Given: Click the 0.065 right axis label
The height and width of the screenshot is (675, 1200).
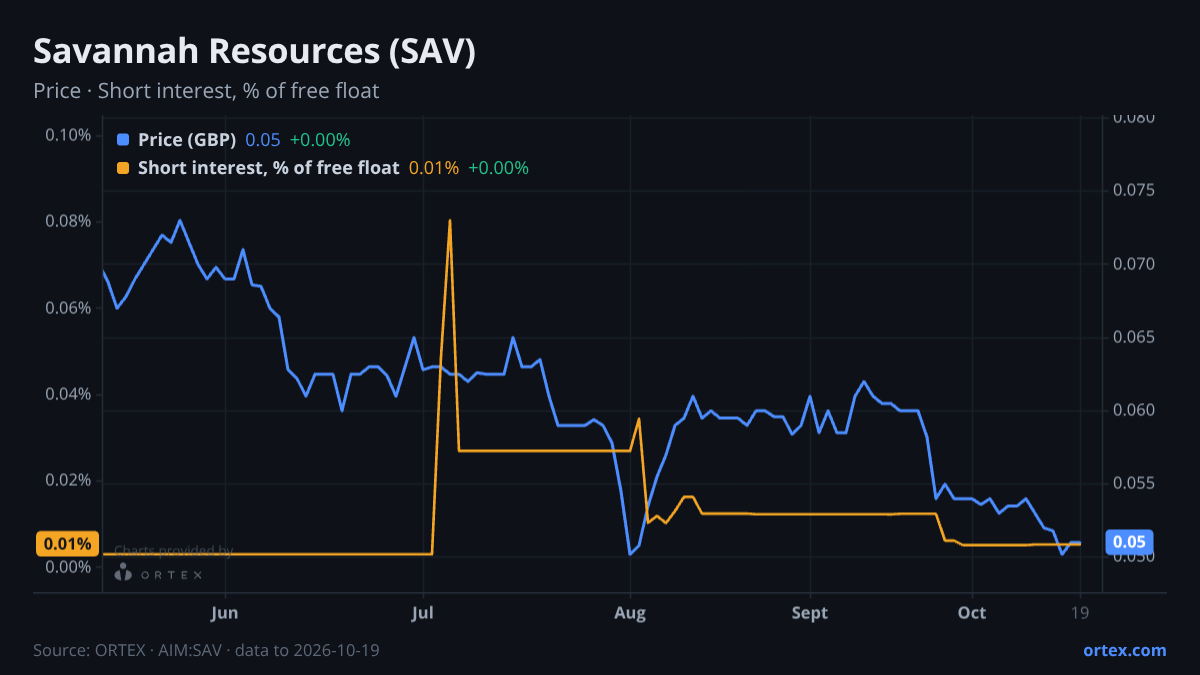Looking at the screenshot, I should 1134,337.
